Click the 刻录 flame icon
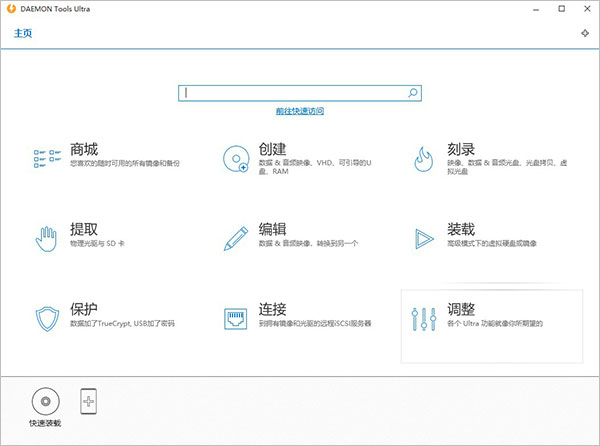Viewport: 600px width, 446px height. click(x=424, y=159)
